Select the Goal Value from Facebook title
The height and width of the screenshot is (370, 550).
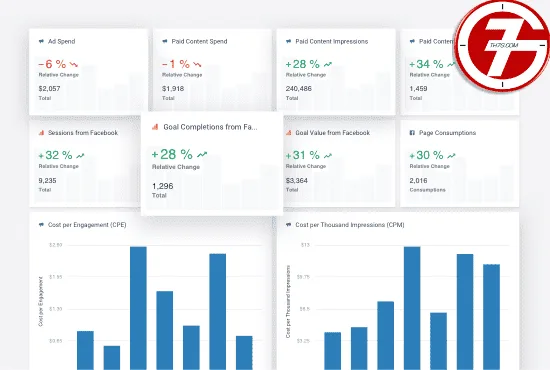click(x=333, y=133)
